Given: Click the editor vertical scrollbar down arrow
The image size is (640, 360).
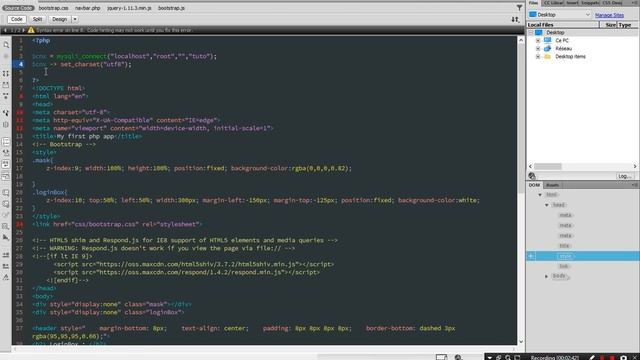Looking at the screenshot, I should [x=521, y=341].
